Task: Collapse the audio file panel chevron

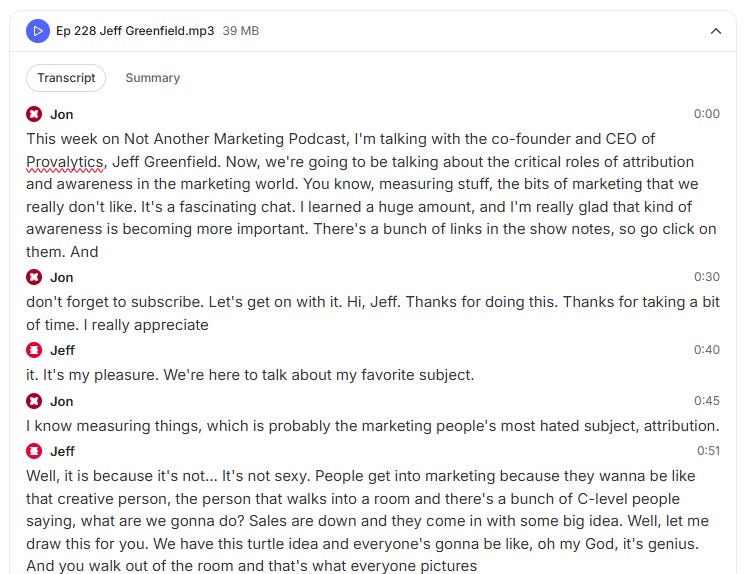Action: coord(715,31)
